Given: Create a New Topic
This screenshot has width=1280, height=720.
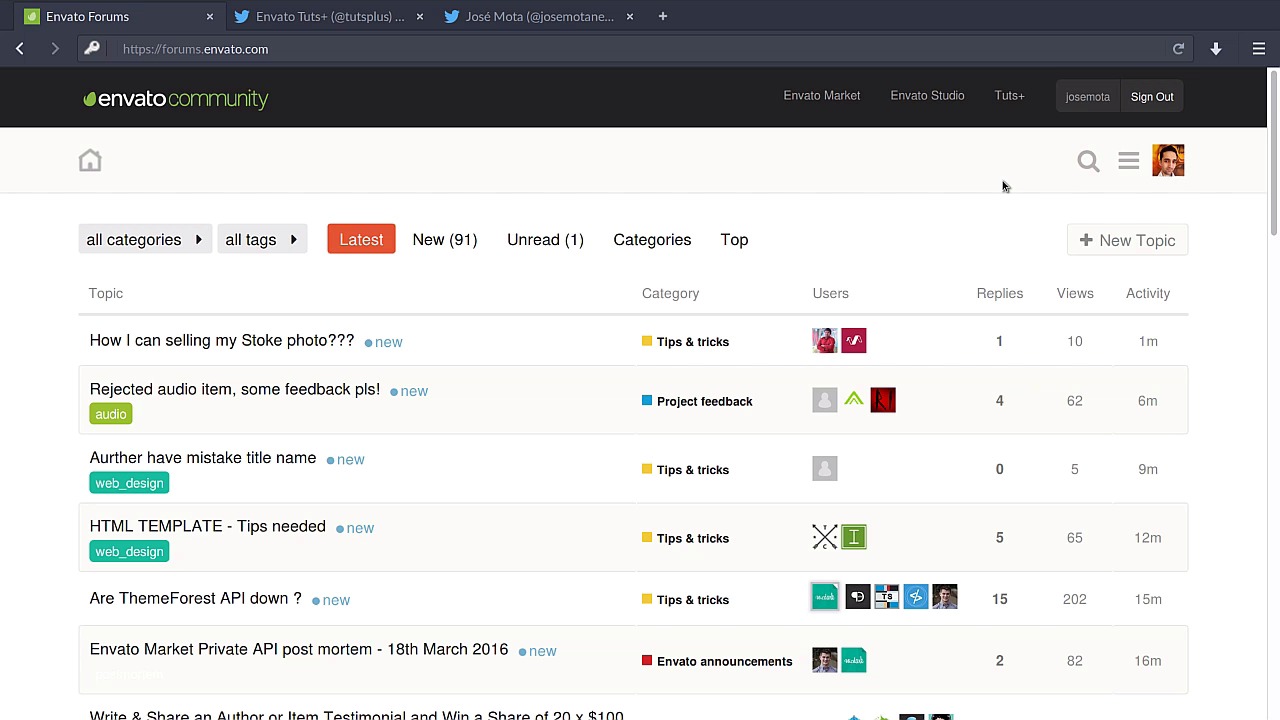Looking at the screenshot, I should [1127, 240].
